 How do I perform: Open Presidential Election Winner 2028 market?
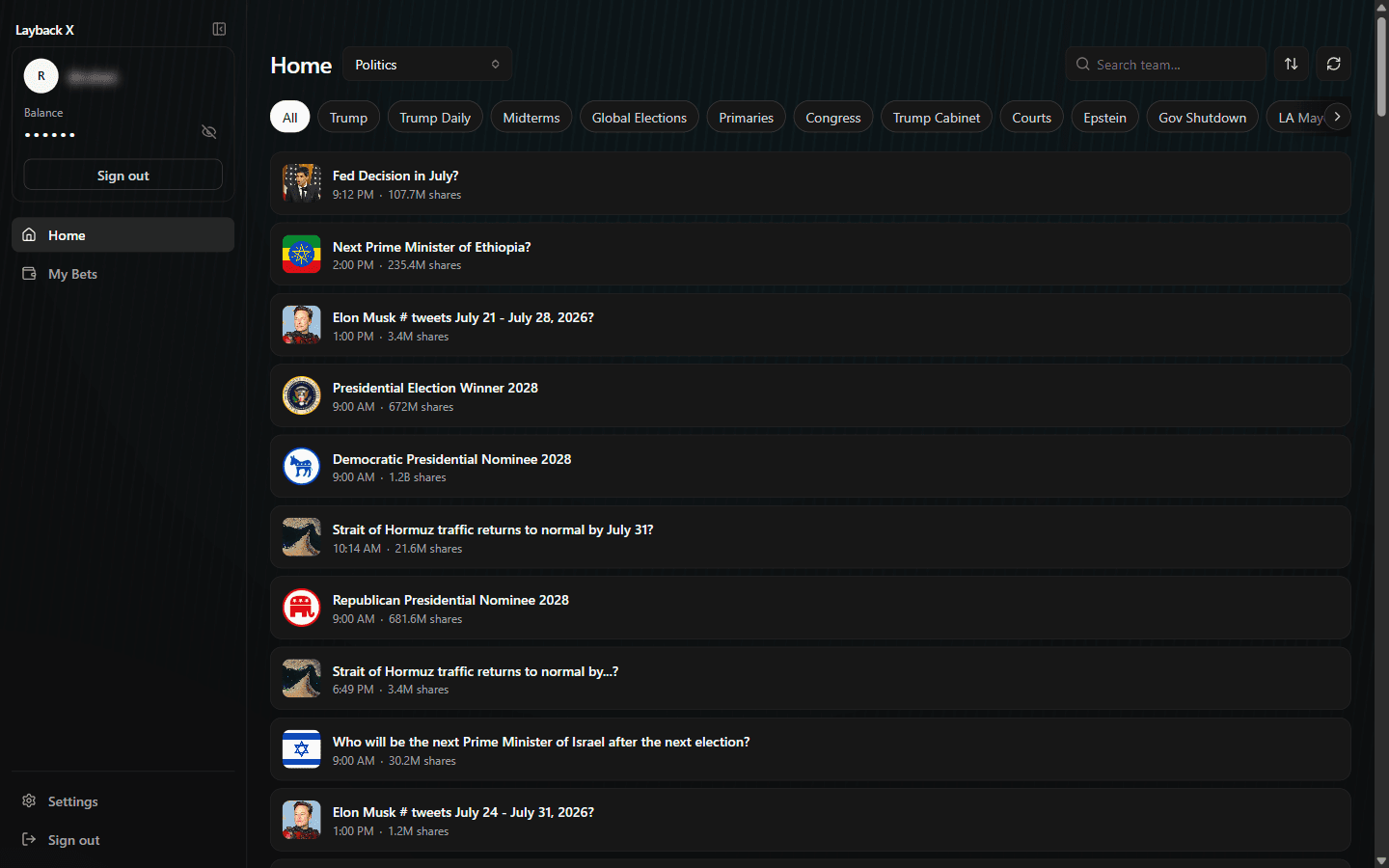pyautogui.click(x=810, y=395)
